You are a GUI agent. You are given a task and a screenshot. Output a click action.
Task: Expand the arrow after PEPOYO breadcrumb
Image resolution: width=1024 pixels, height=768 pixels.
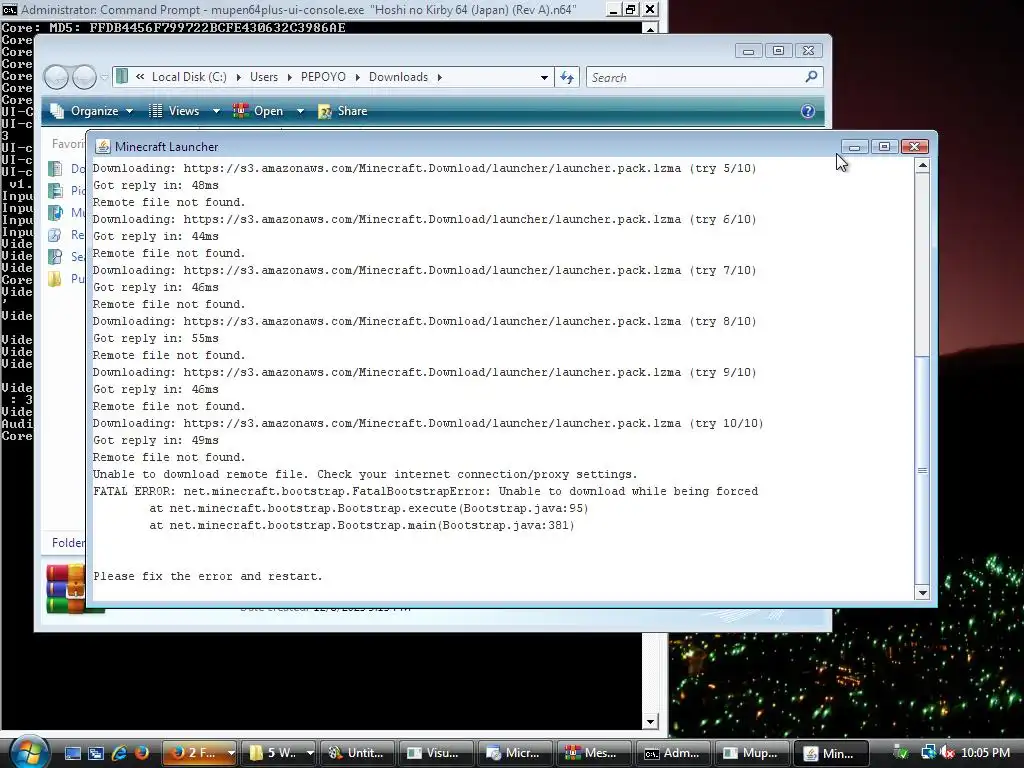357,77
